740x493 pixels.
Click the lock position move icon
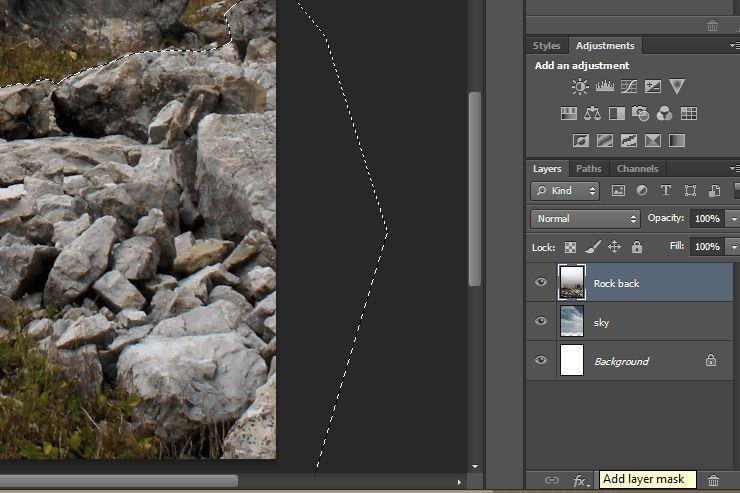coord(614,247)
